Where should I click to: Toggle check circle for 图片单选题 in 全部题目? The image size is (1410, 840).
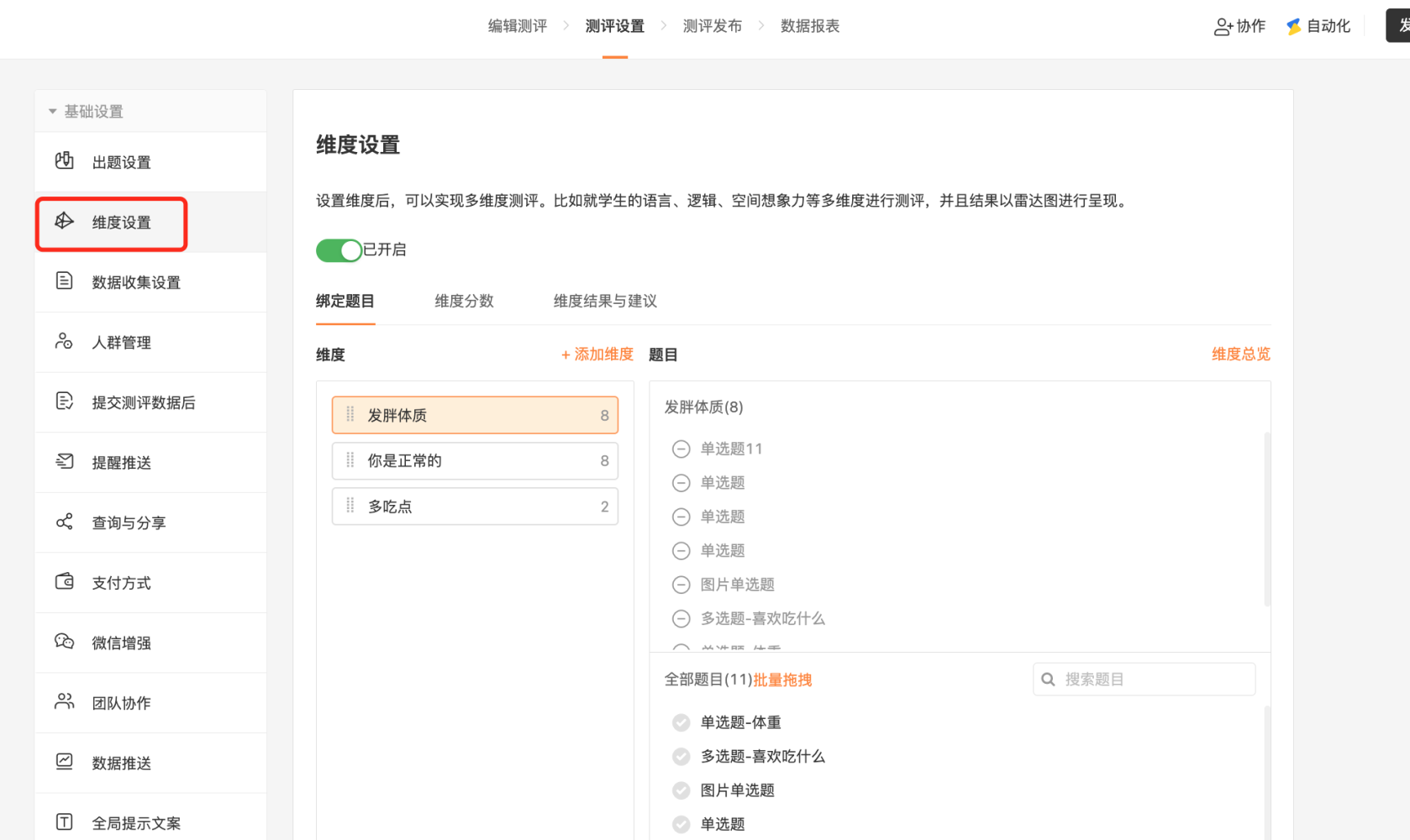(681, 790)
